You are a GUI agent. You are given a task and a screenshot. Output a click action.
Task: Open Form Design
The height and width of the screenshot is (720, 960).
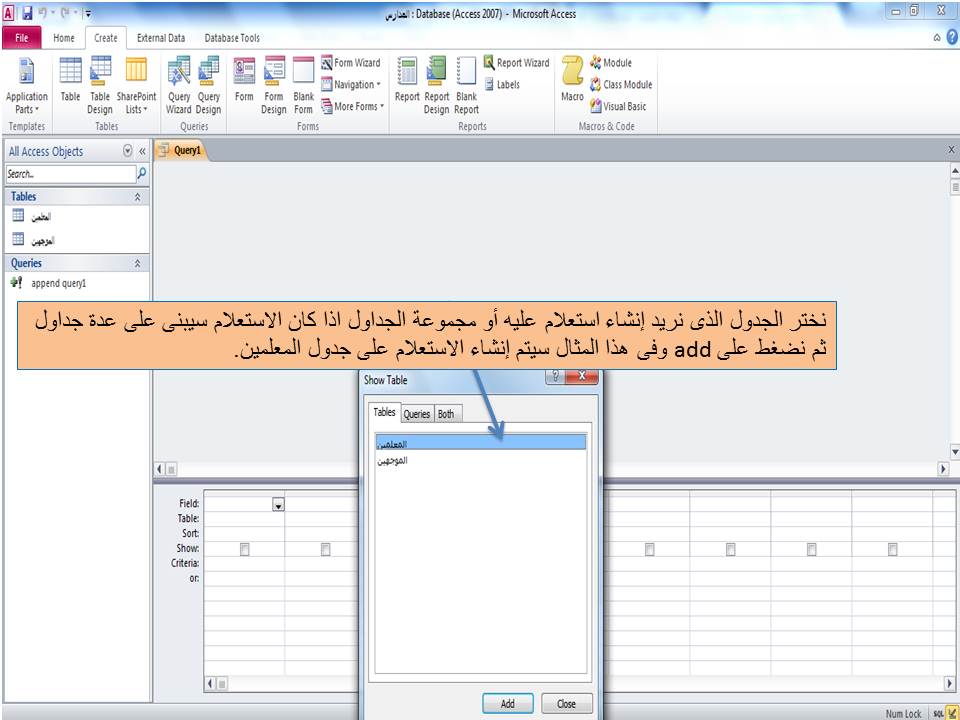click(x=274, y=86)
